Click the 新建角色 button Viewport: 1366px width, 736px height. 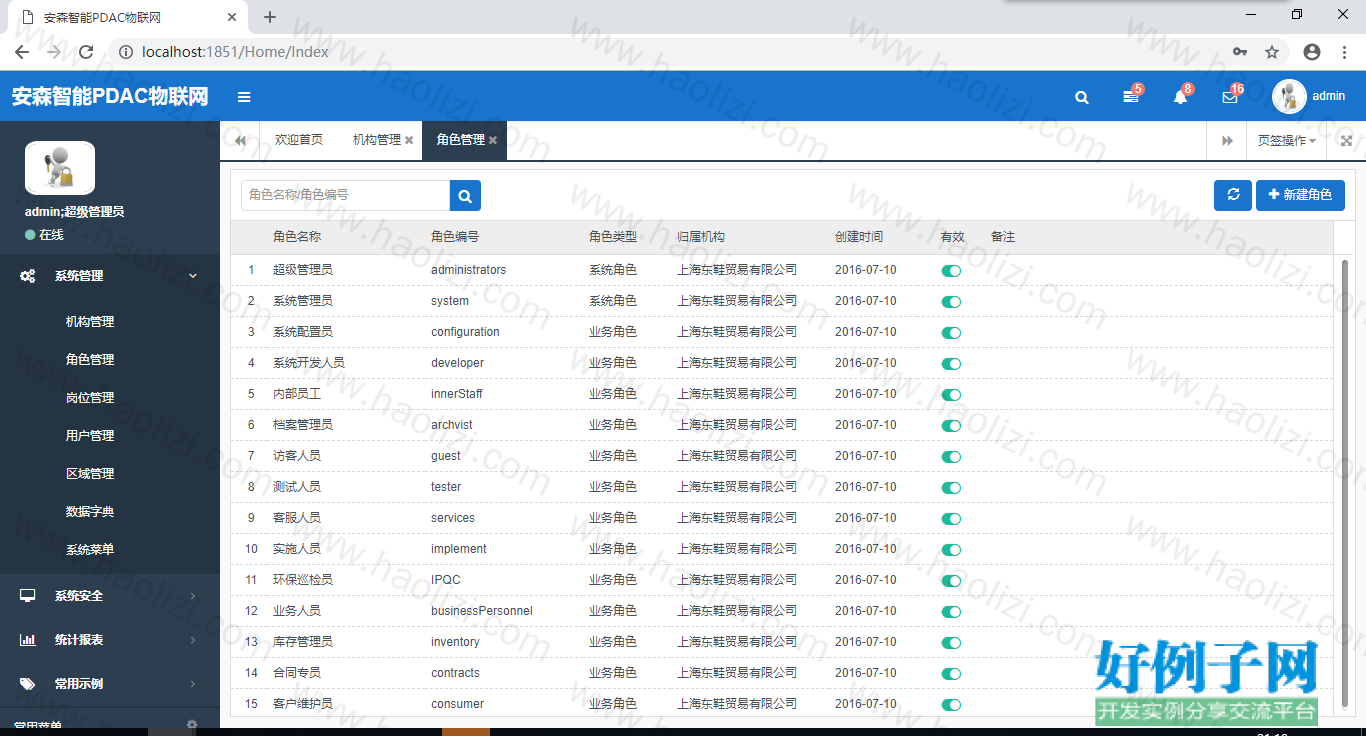[1300, 195]
